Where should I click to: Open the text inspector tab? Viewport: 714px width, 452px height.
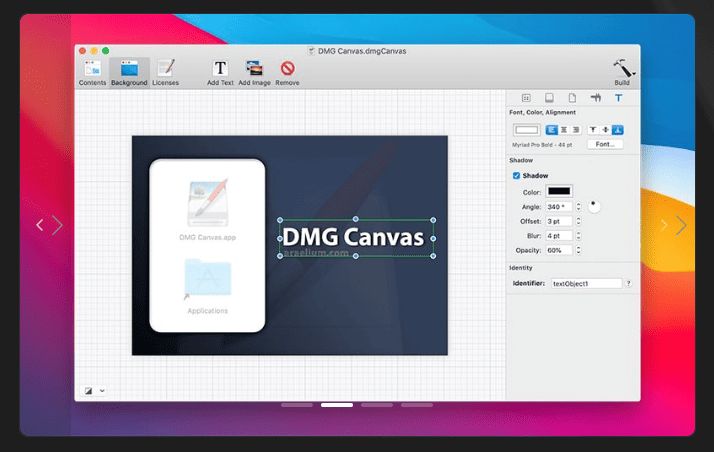click(618, 98)
